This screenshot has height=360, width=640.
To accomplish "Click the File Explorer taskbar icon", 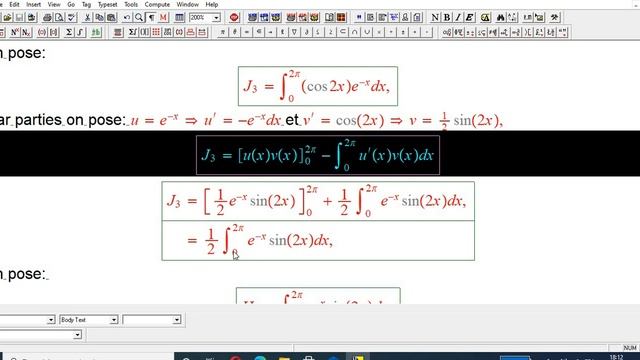I will (284, 358).
